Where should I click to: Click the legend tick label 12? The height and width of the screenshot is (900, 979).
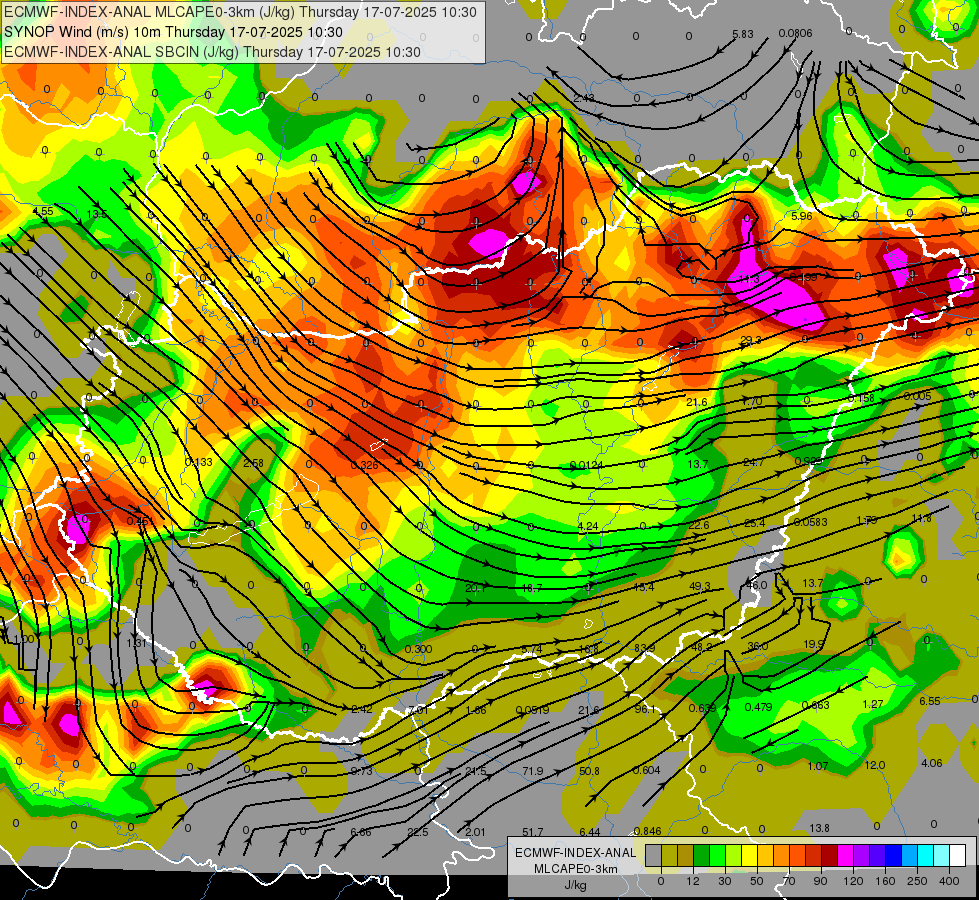coord(693,881)
